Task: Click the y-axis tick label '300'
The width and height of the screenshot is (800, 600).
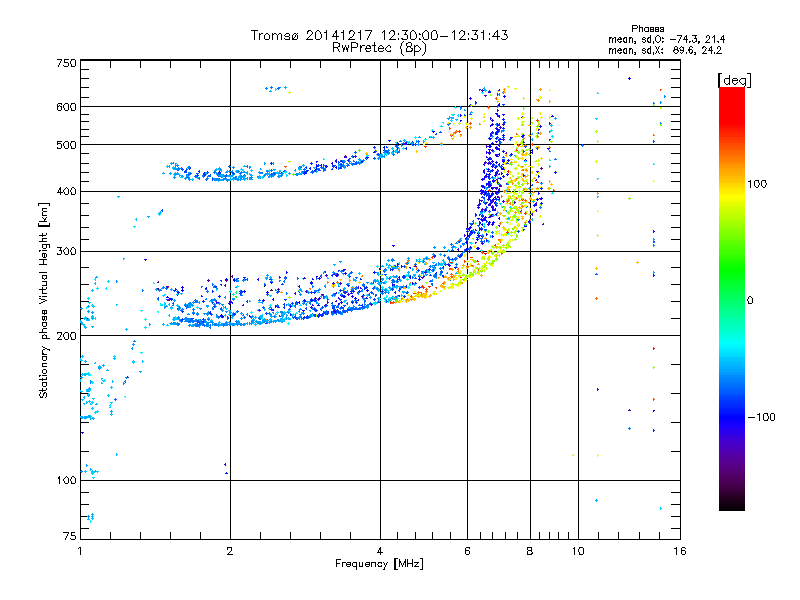Action: click(x=66, y=252)
